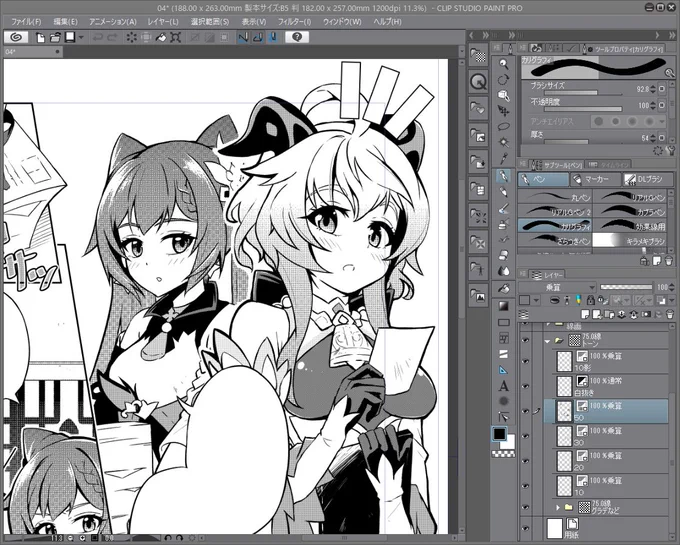Open the ファイル(F) menu
The height and width of the screenshot is (545, 680).
click(x=26, y=22)
